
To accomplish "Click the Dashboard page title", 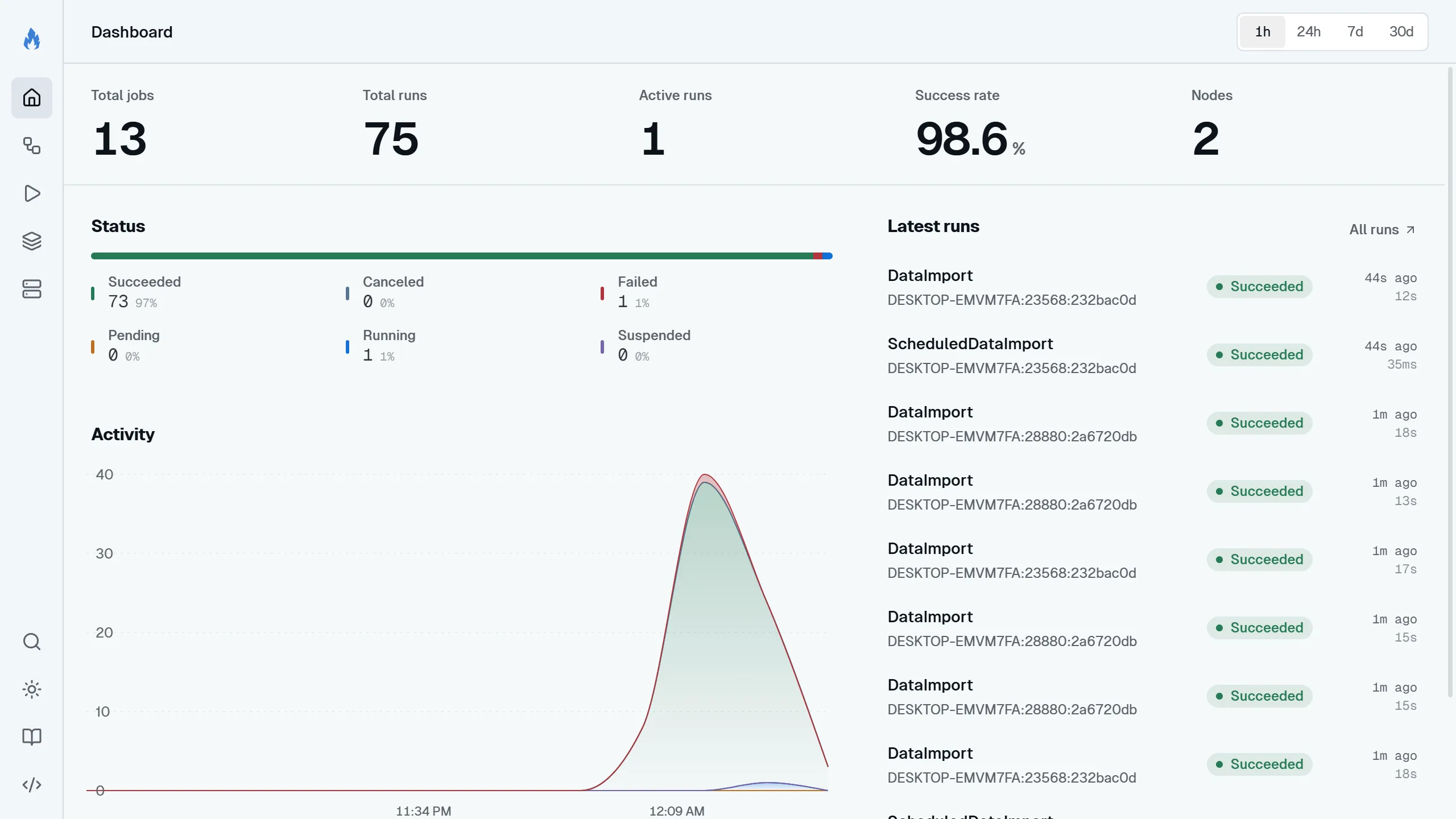I will [132, 32].
